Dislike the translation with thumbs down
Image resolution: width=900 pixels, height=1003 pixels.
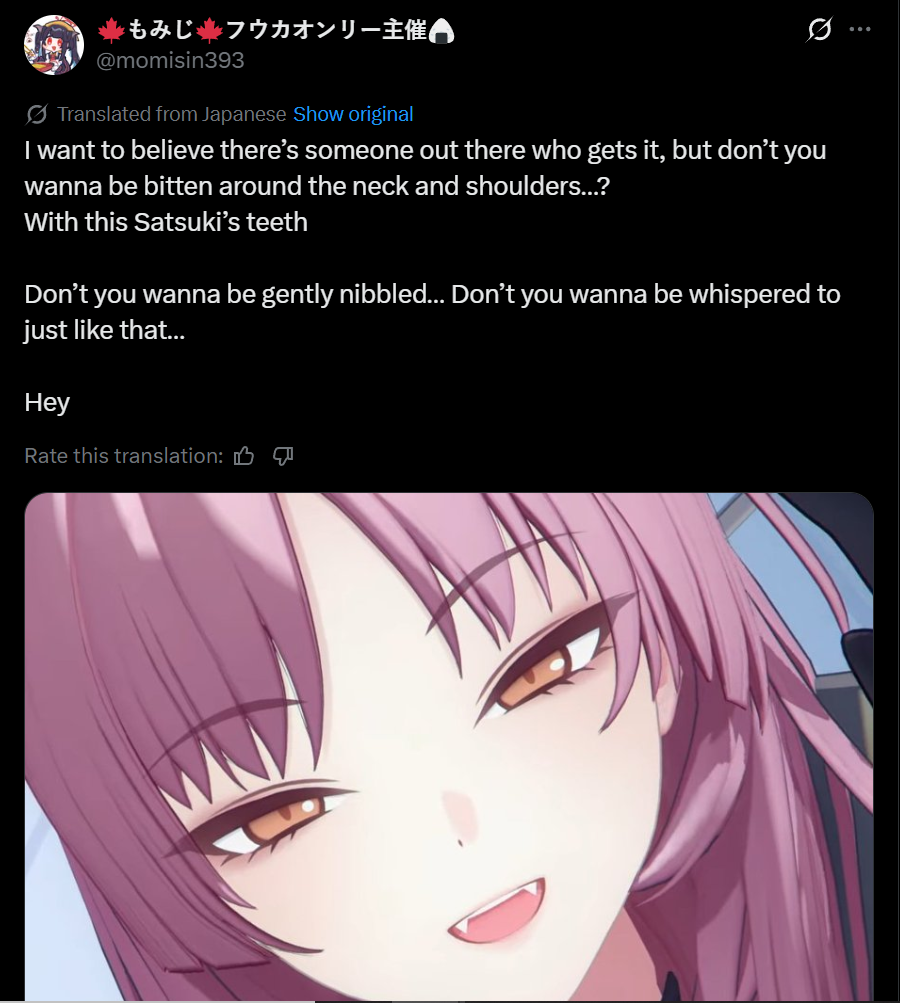pos(283,456)
